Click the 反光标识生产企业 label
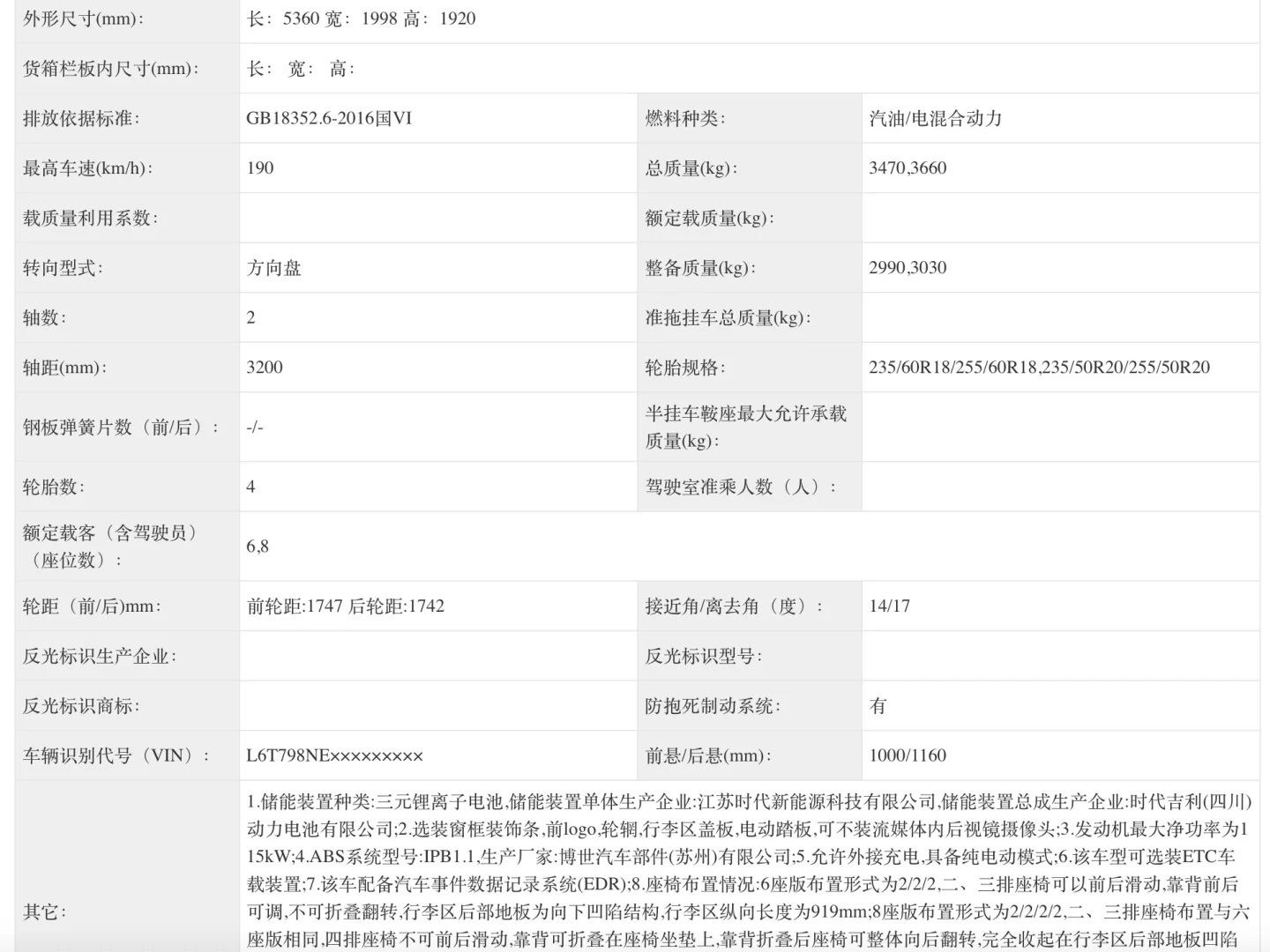The height and width of the screenshot is (952, 1270). (100, 657)
